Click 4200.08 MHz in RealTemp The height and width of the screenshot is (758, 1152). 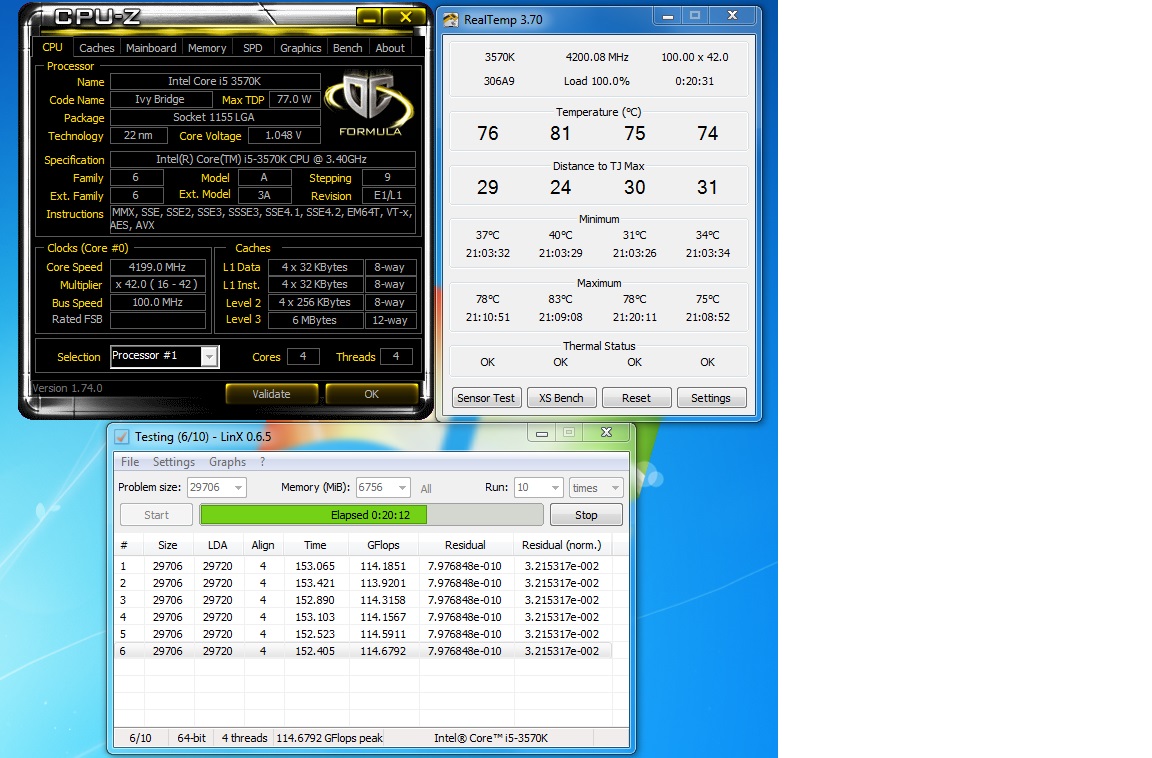pyautogui.click(x=597, y=57)
